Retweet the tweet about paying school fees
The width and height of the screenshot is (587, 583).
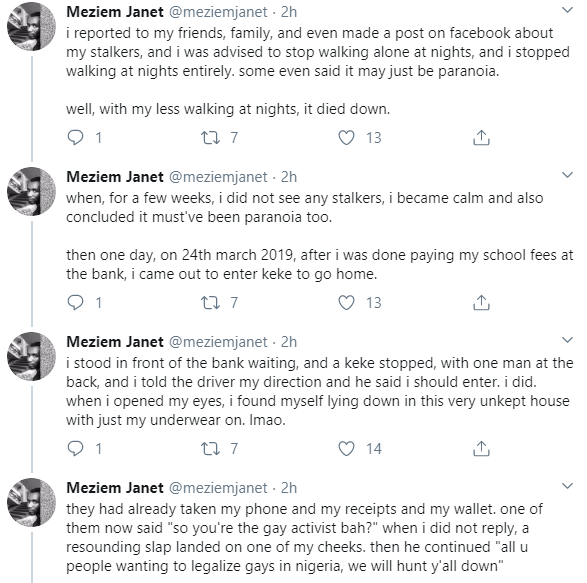(210, 303)
